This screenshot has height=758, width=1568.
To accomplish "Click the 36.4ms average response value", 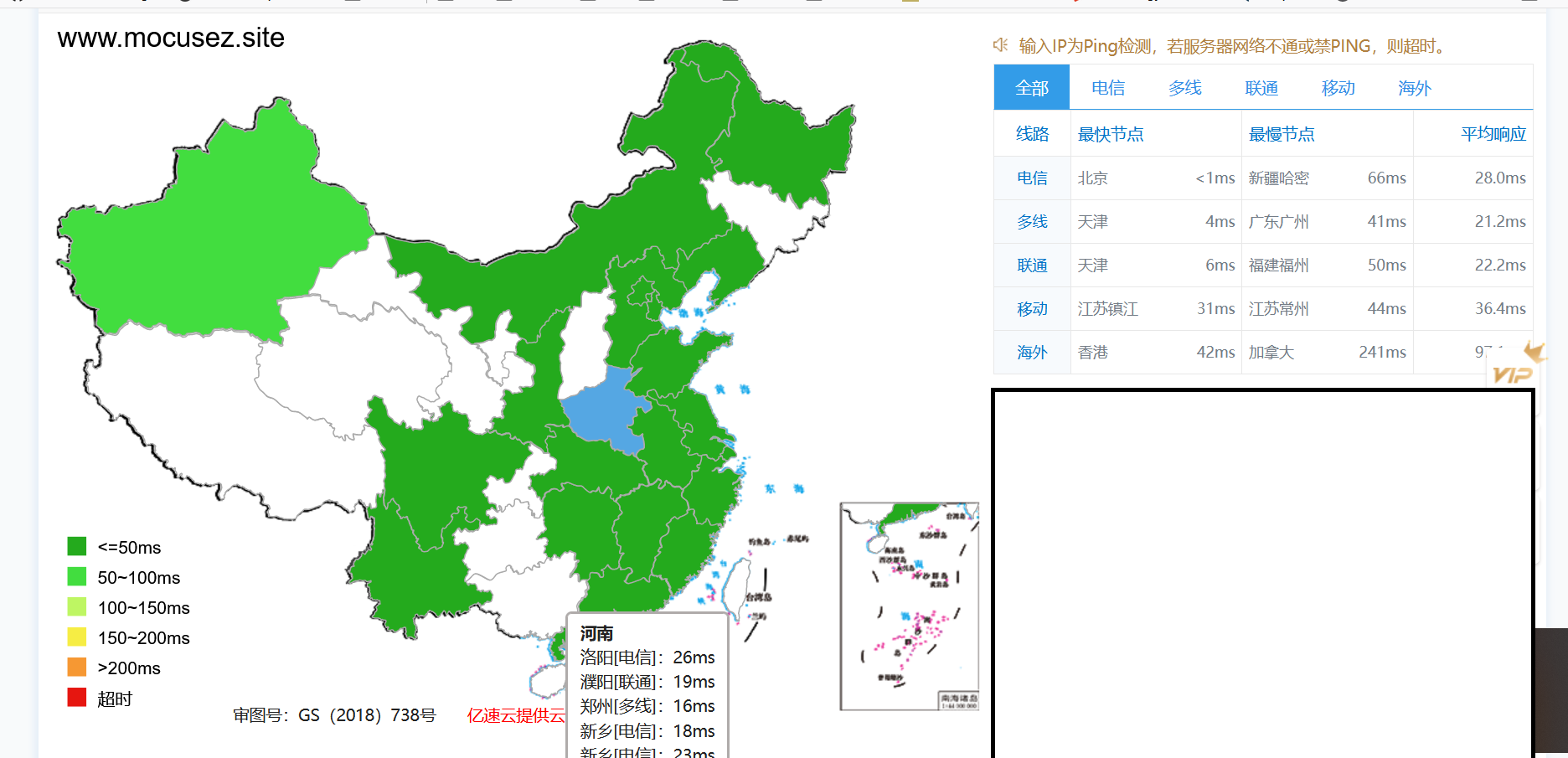I will (x=1500, y=308).
